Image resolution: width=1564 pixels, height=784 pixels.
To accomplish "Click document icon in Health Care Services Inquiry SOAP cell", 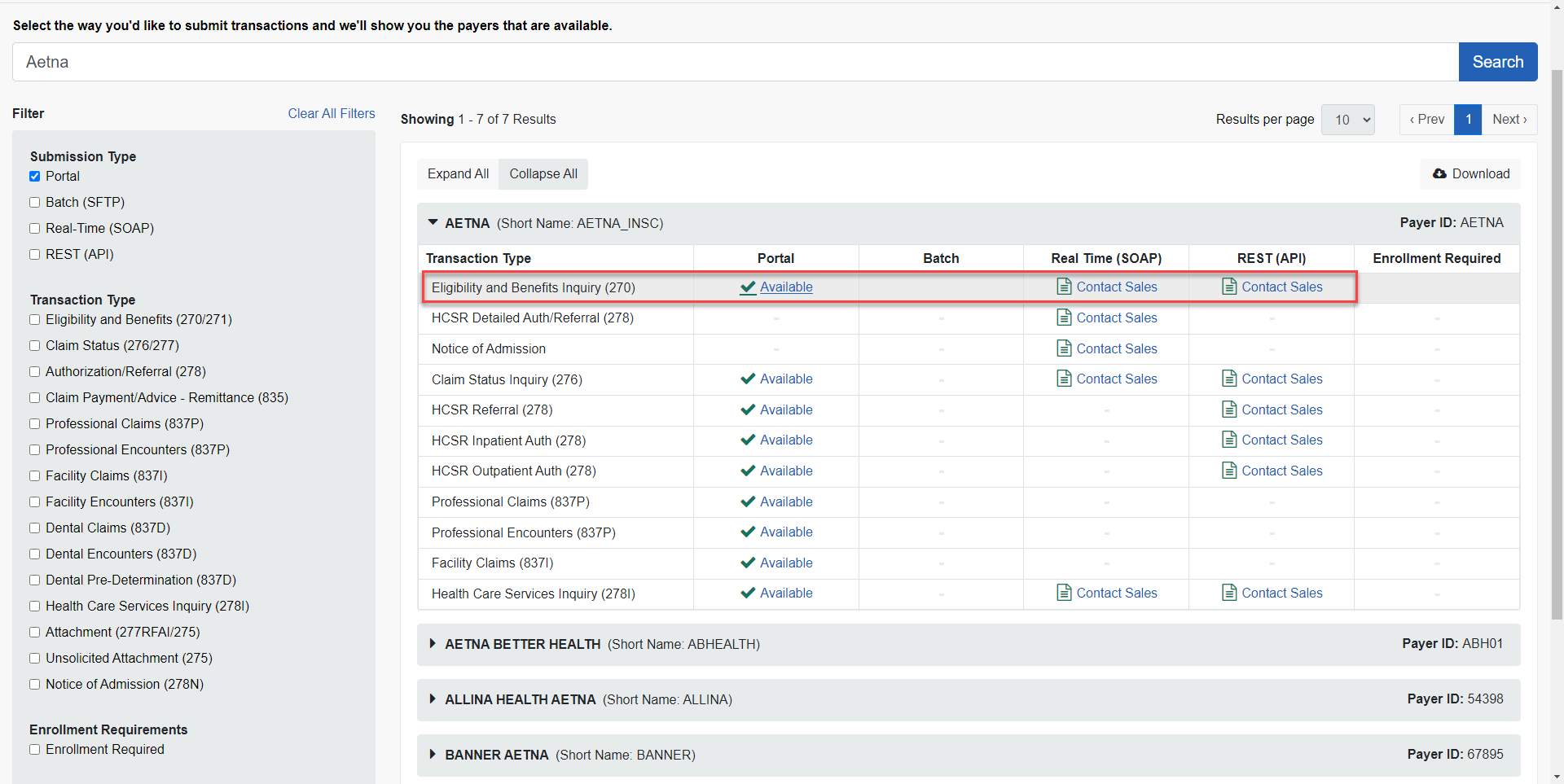I will click(1064, 593).
